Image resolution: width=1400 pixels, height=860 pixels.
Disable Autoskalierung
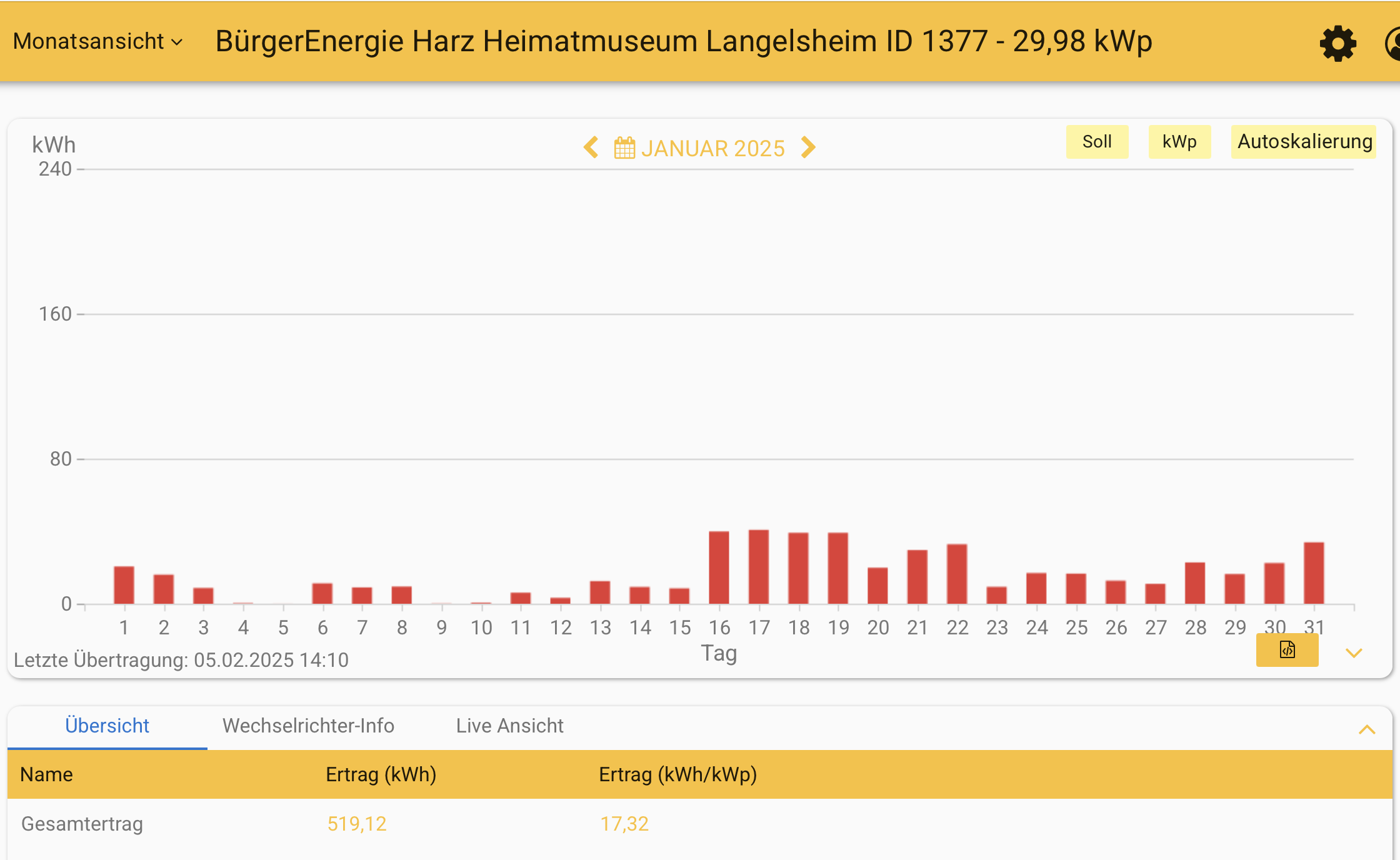click(1302, 141)
